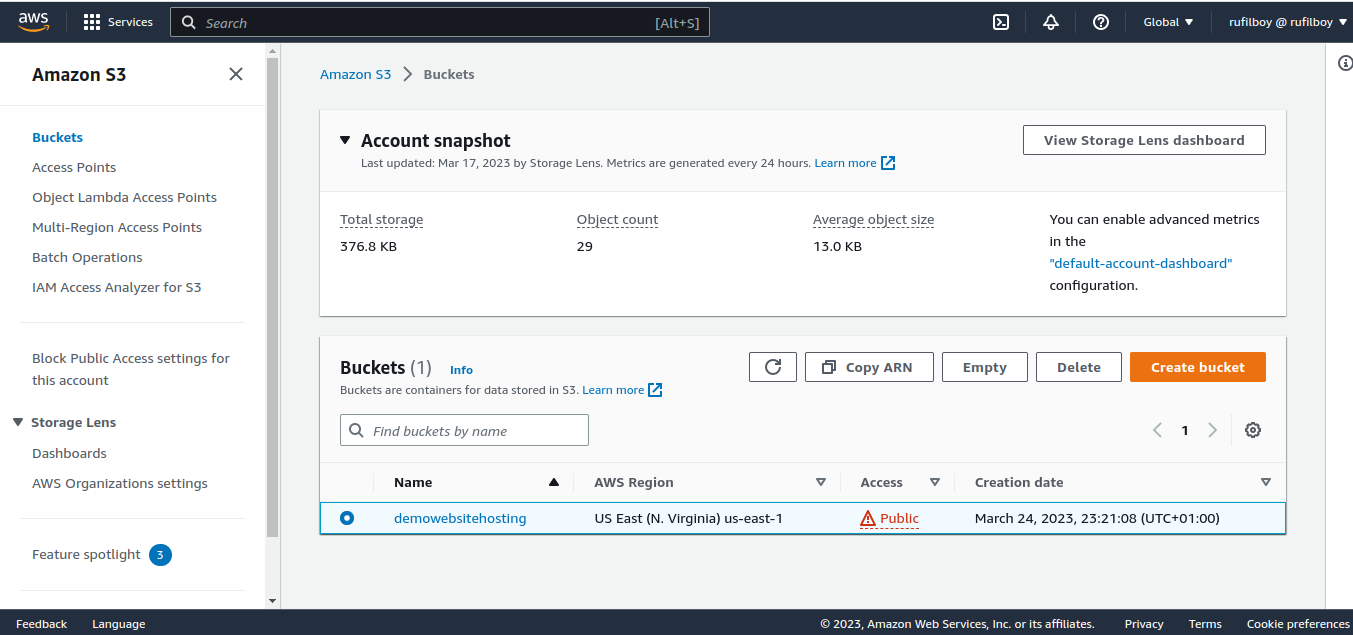Open the help question mark icon

(1101, 22)
